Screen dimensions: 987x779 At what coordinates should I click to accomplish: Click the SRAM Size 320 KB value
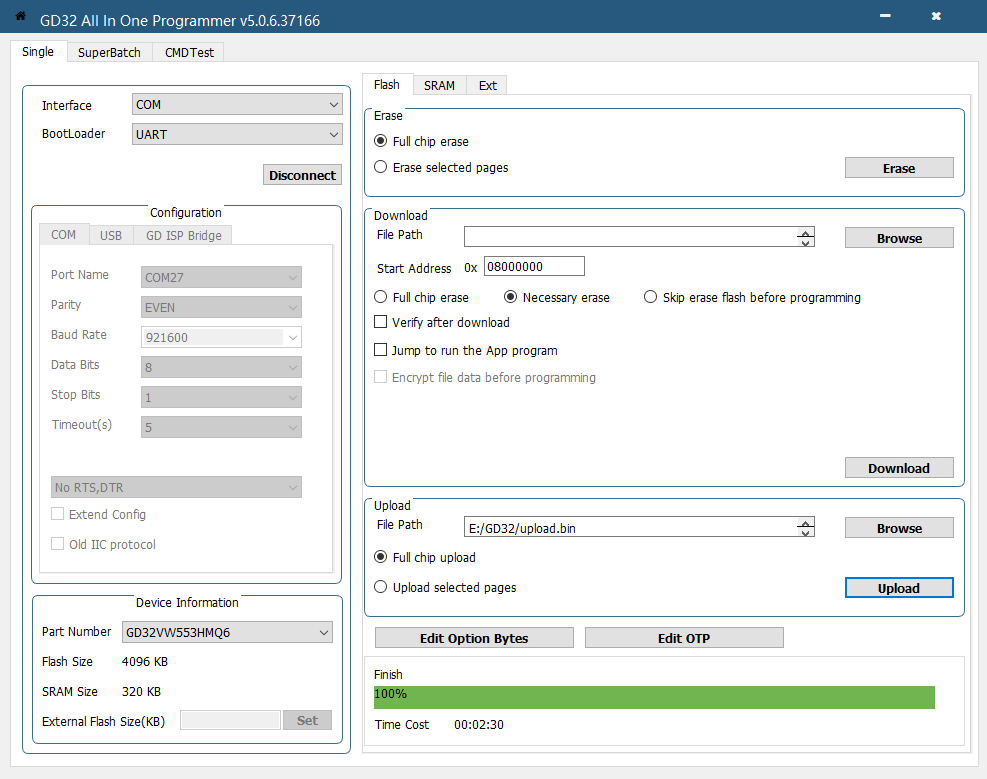141,692
